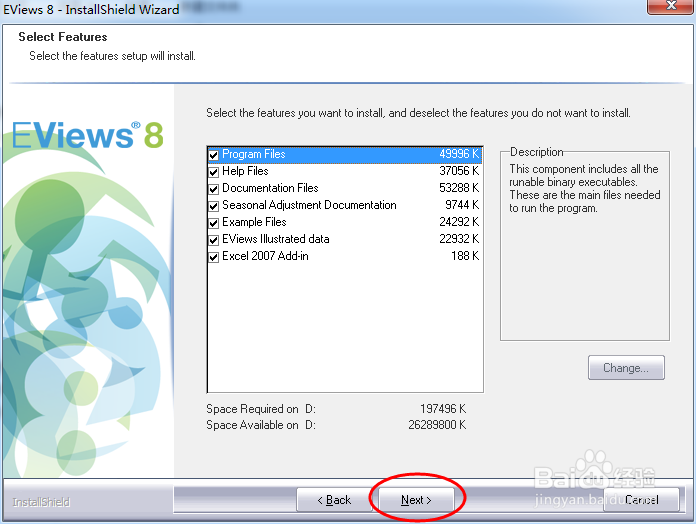This screenshot has width=696, height=524.
Task: Click the EViews 8 logo
Action: click(88, 135)
